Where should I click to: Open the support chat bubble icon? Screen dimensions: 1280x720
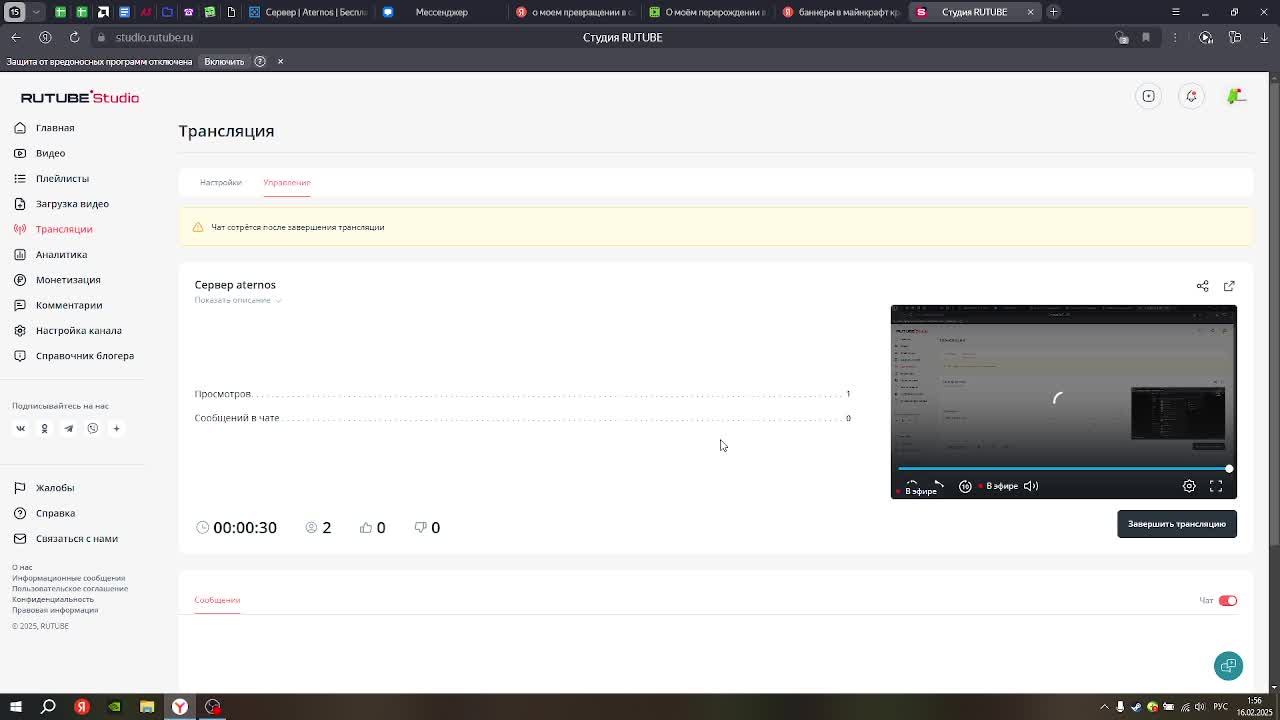tap(1228, 666)
